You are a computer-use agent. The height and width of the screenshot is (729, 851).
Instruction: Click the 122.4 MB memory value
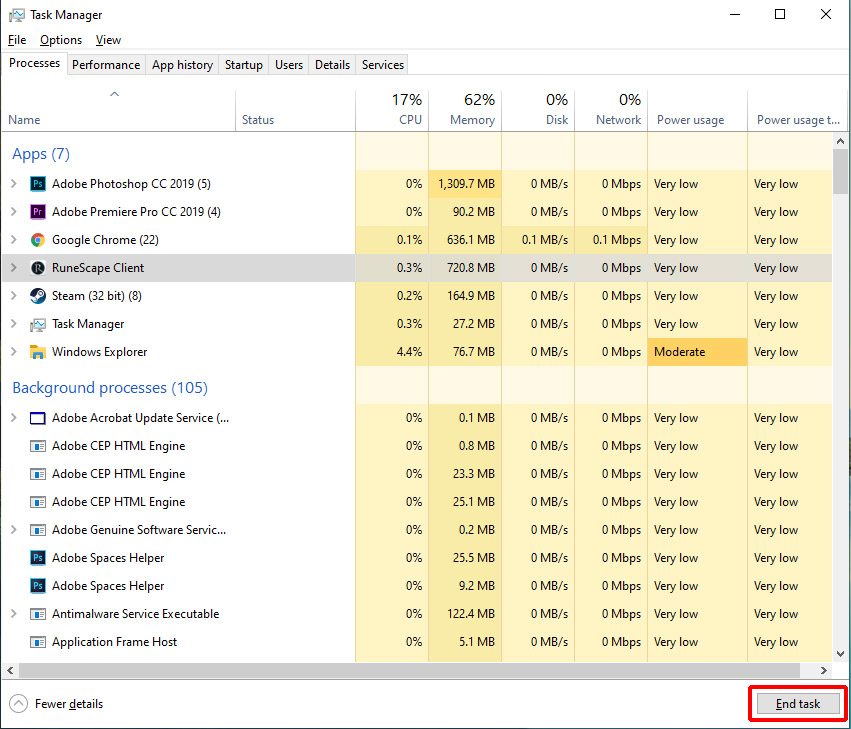(x=471, y=614)
